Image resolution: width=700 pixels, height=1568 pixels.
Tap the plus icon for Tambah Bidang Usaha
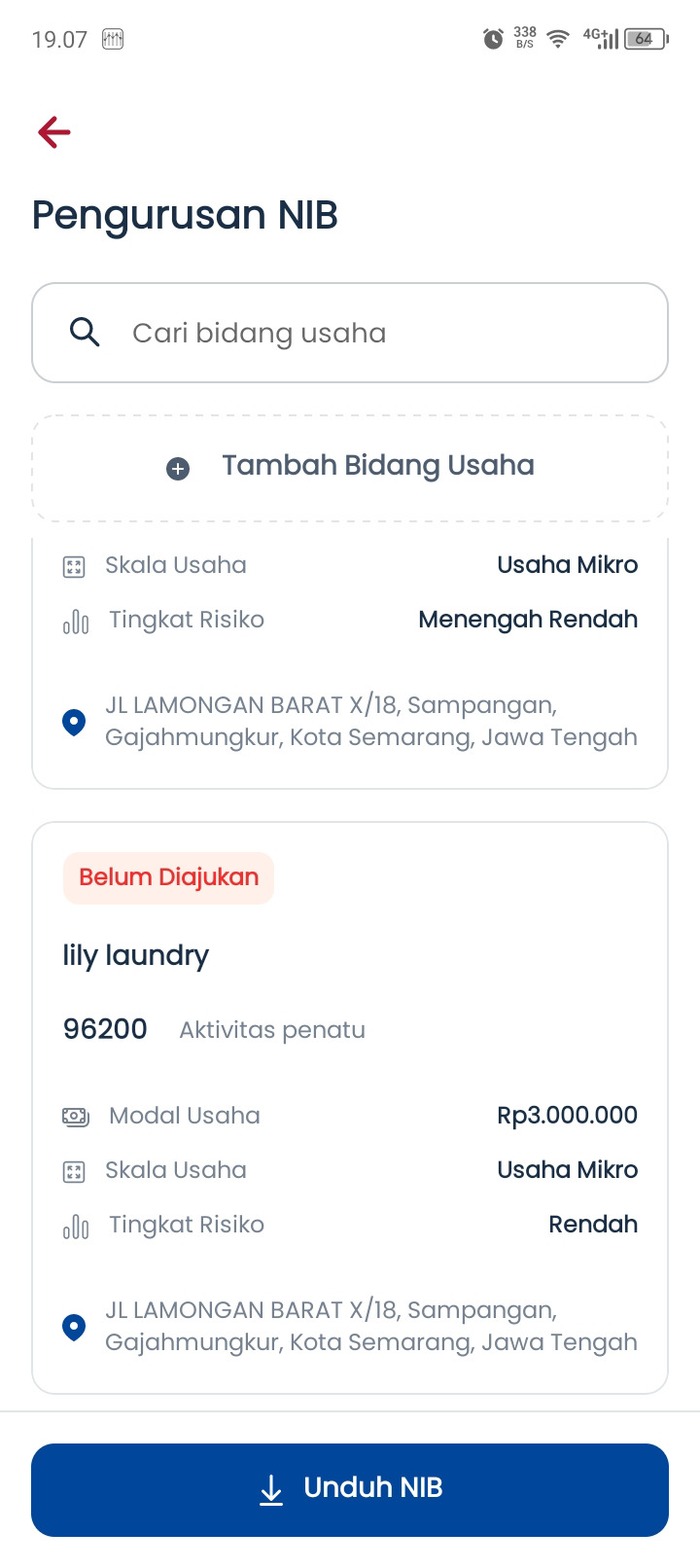[x=178, y=469]
